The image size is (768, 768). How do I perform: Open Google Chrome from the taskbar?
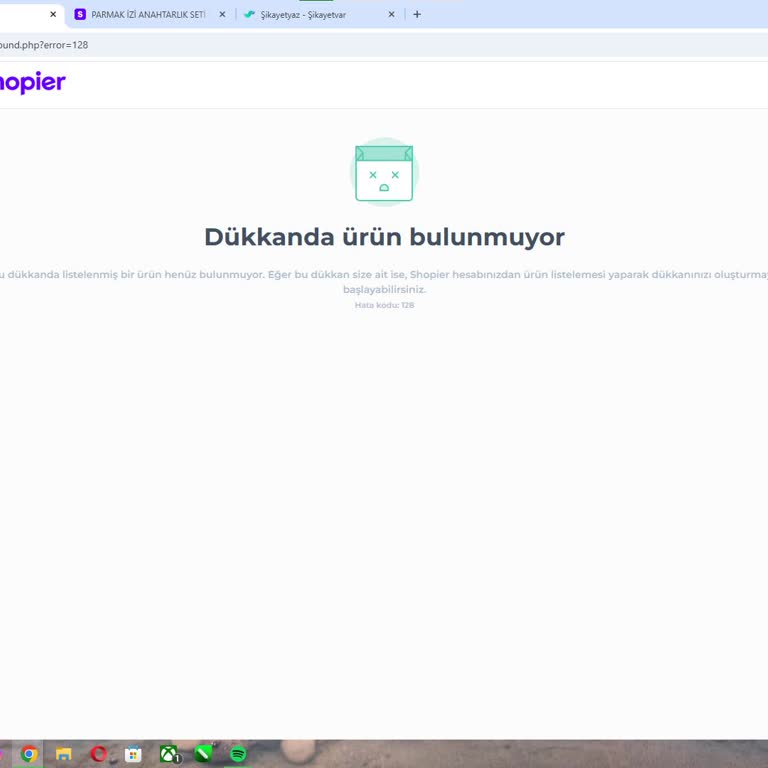point(29,754)
